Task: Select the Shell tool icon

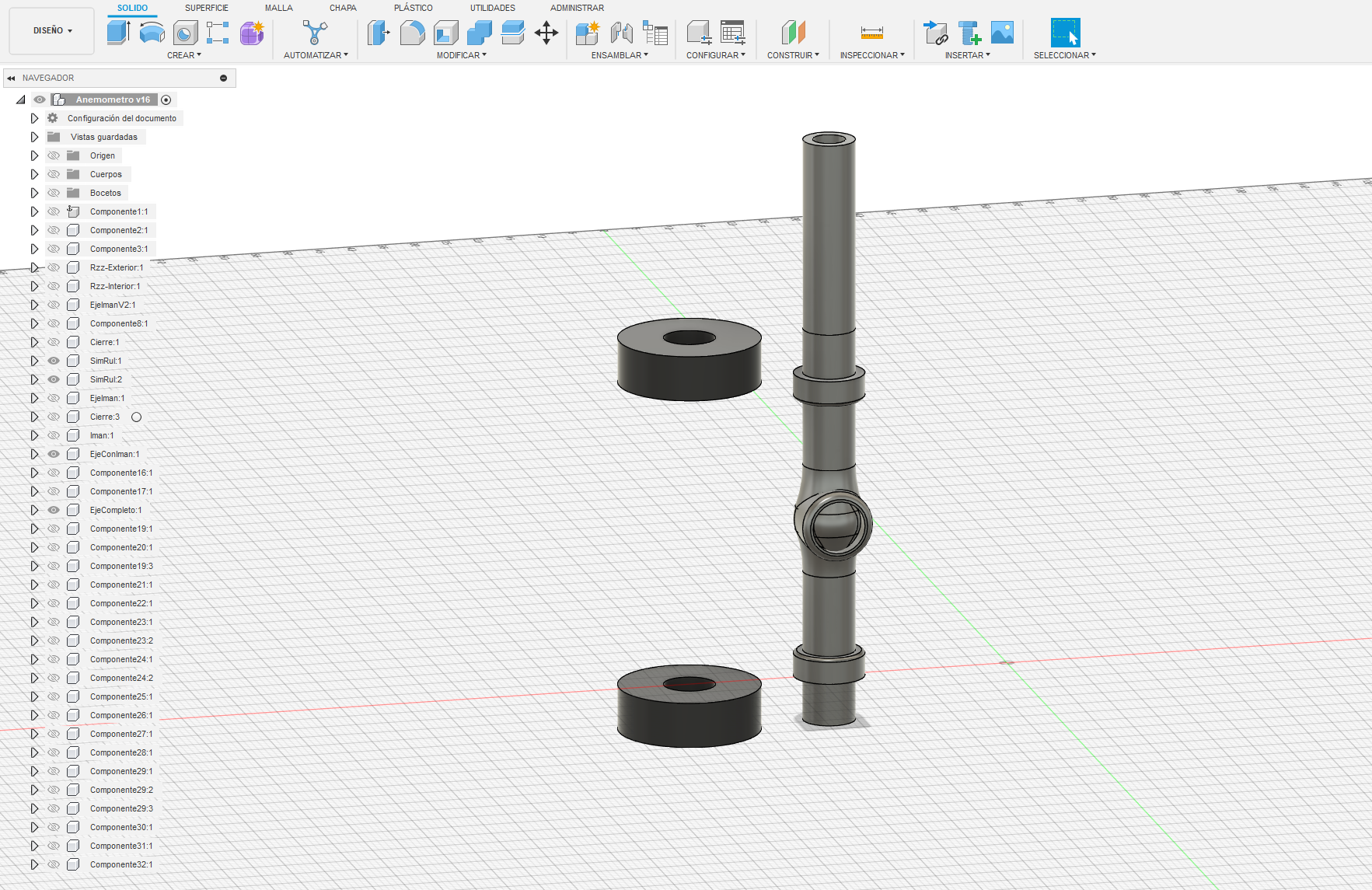Action: click(x=446, y=33)
